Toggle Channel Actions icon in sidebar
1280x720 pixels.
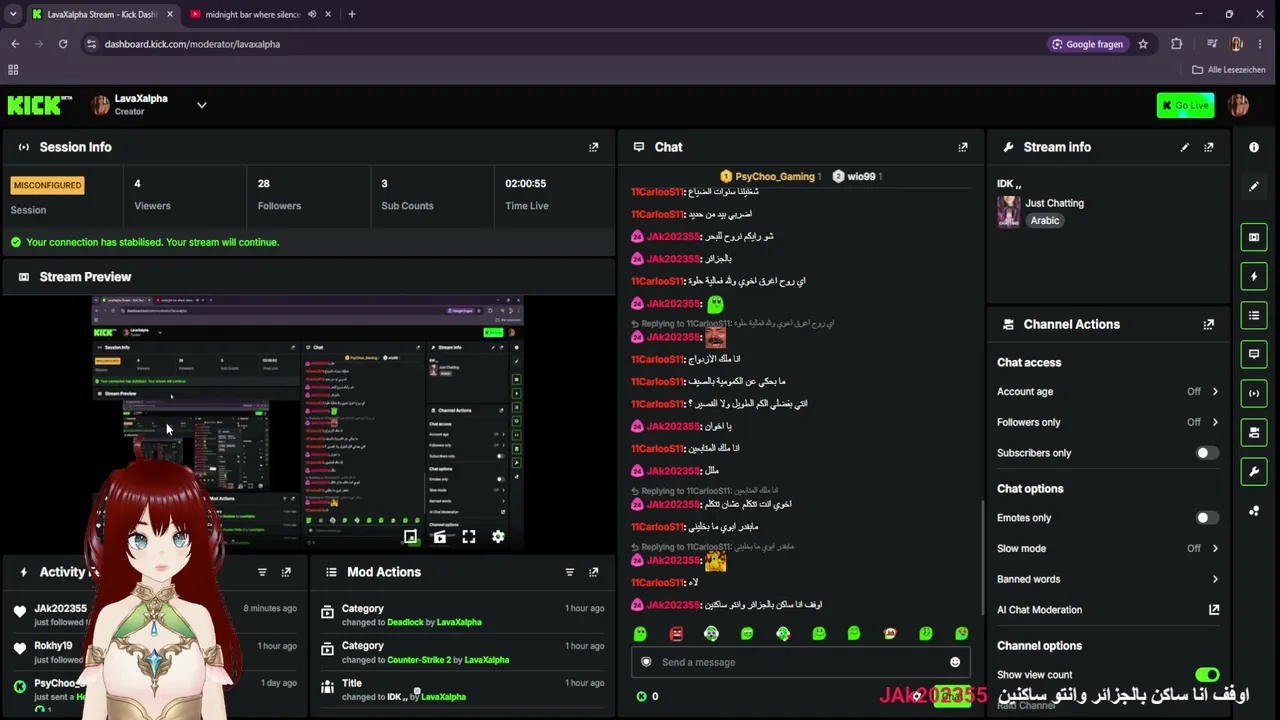coord(1254,432)
